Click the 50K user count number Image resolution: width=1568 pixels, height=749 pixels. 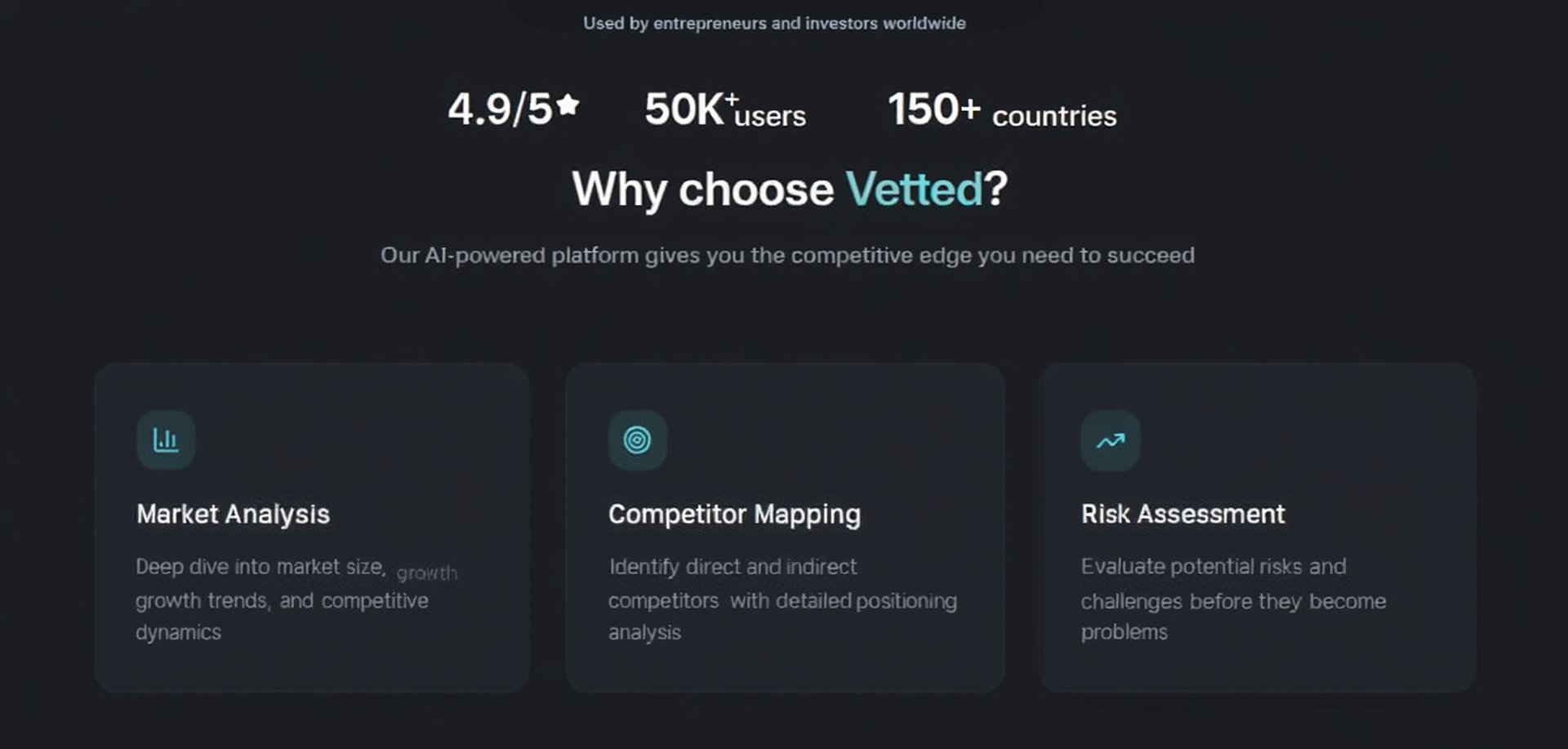(x=684, y=109)
